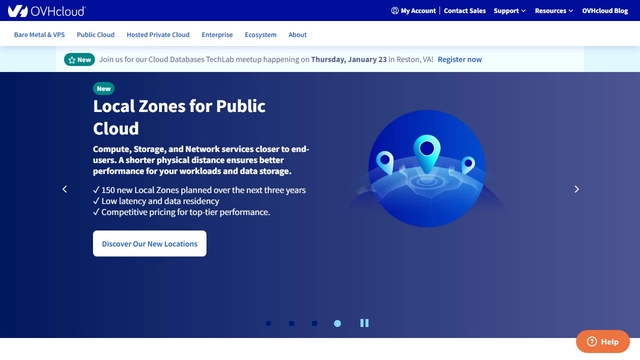Open Hosted Private Cloud menu
640x360 pixels.
coord(158,35)
